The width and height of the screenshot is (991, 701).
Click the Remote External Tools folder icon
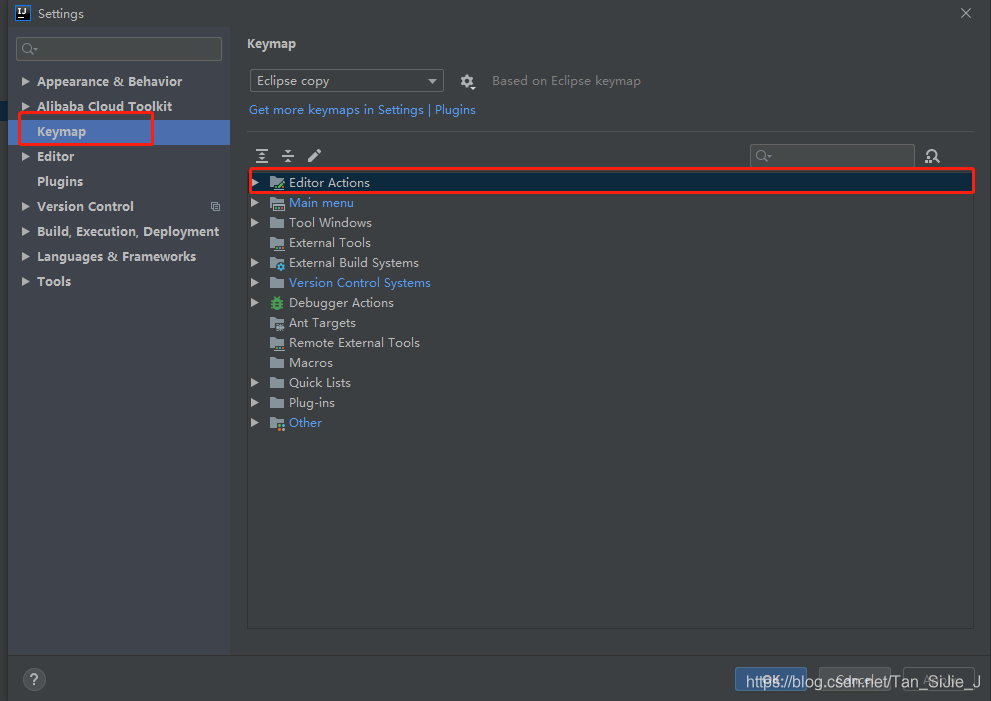(x=277, y=343)
